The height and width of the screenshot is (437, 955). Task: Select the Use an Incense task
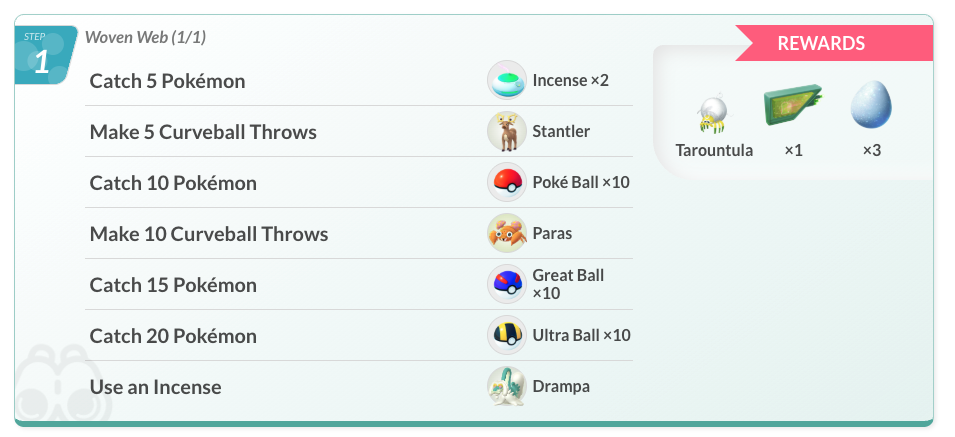[155, 387]
